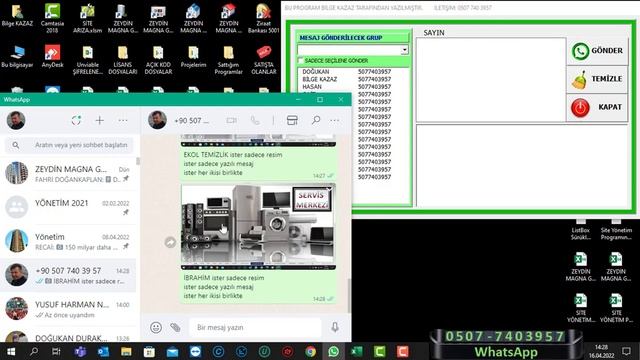This screenshot has height=360, width=640.
Task: Open Microsoft Teams from the taskbar
Action: point(80,351)
